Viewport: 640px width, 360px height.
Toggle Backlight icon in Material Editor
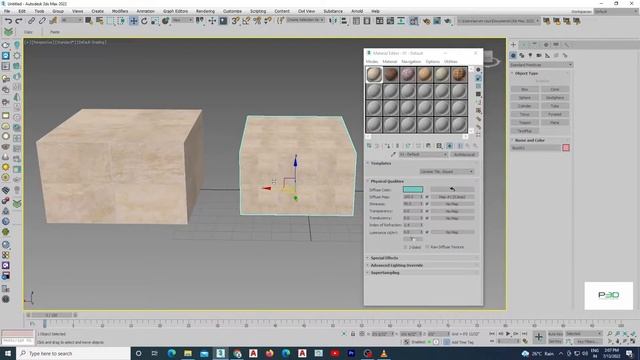478,78
